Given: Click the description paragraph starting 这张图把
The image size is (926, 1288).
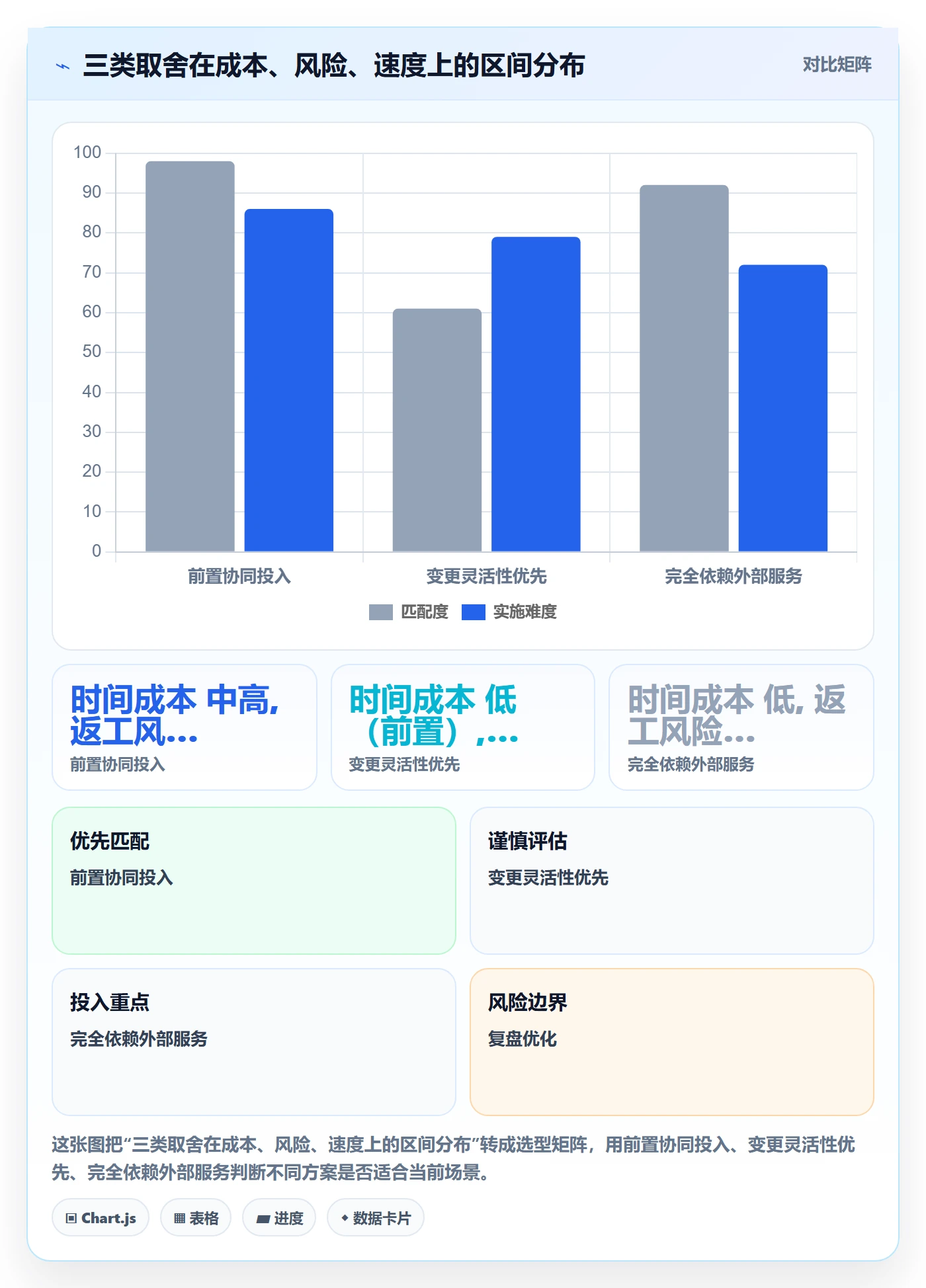Looking at the screenshot, I should coord(454,1158).
